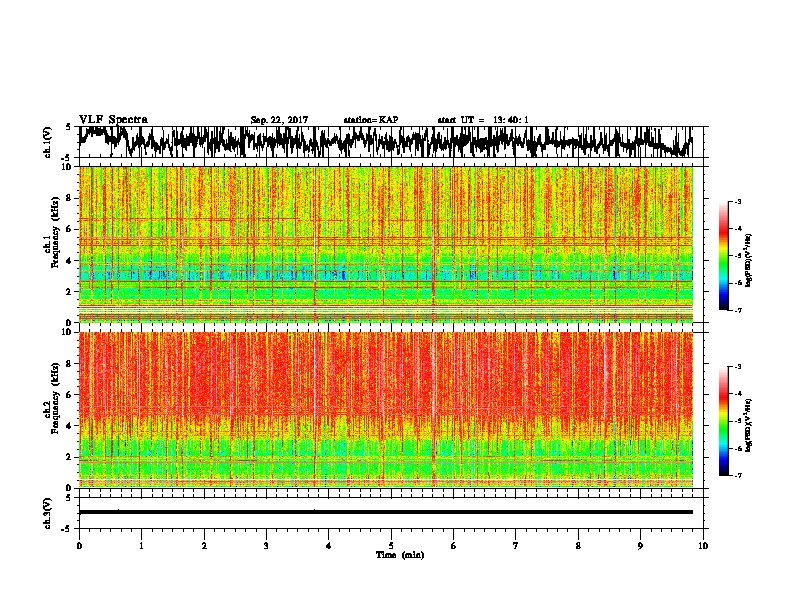Click the "ch.1(V)" waveform axis label
This screenshot has width=792, height=612.
click(48, 142)
